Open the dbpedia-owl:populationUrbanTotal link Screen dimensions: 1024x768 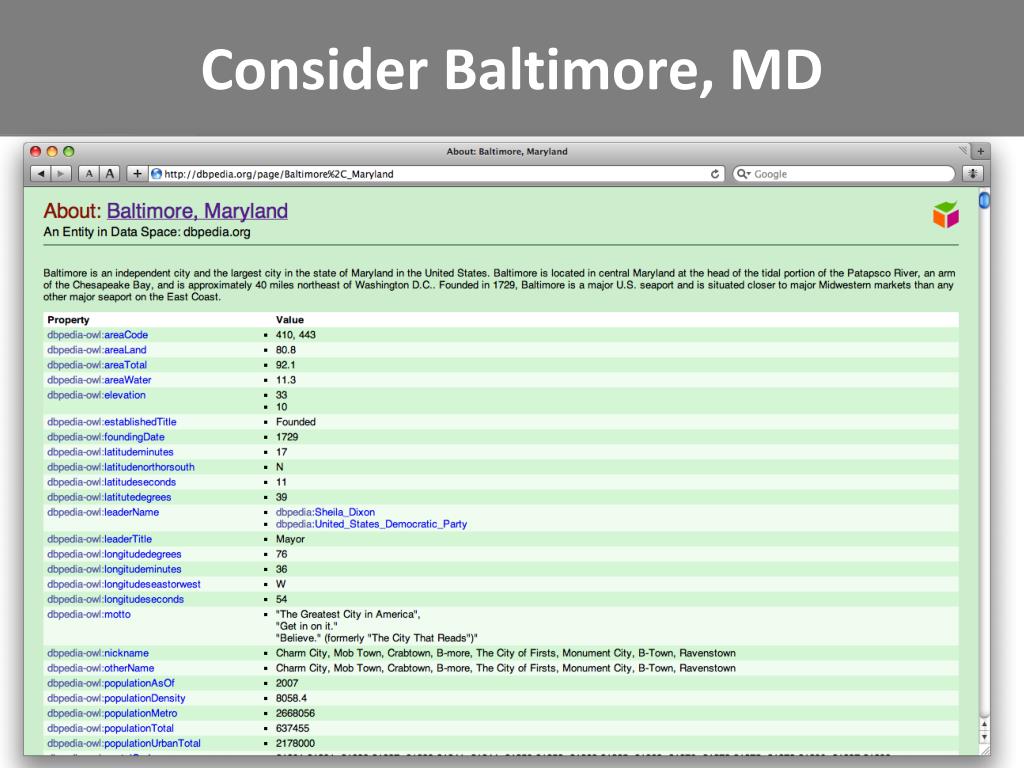124,743
